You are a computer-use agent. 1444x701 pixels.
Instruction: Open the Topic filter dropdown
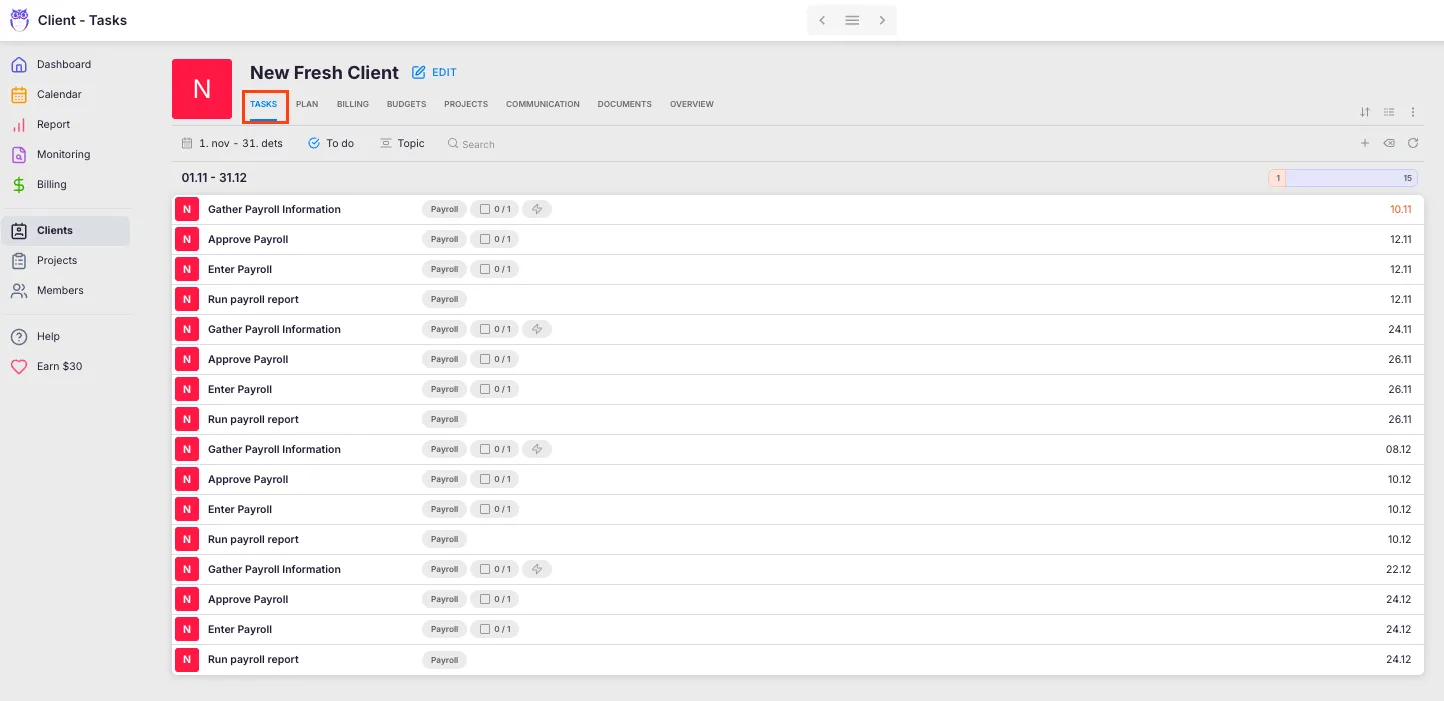point(402,143)
